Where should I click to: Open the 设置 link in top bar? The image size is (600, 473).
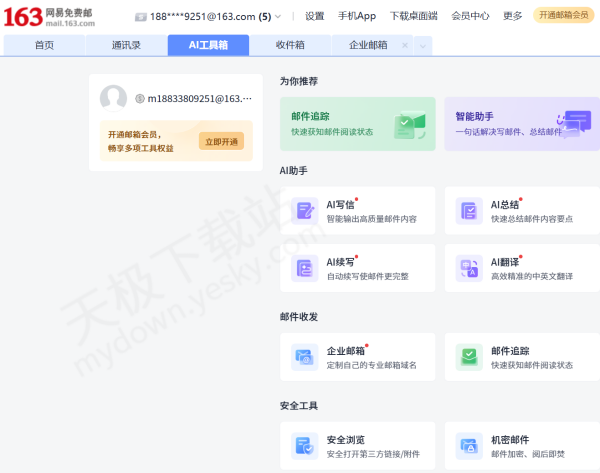(314, 17)
